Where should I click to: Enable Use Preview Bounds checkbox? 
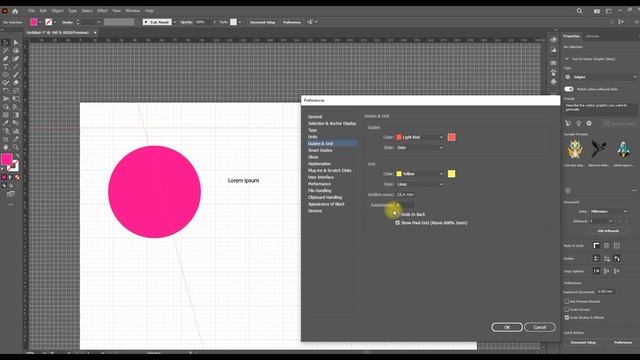(567, 302)
